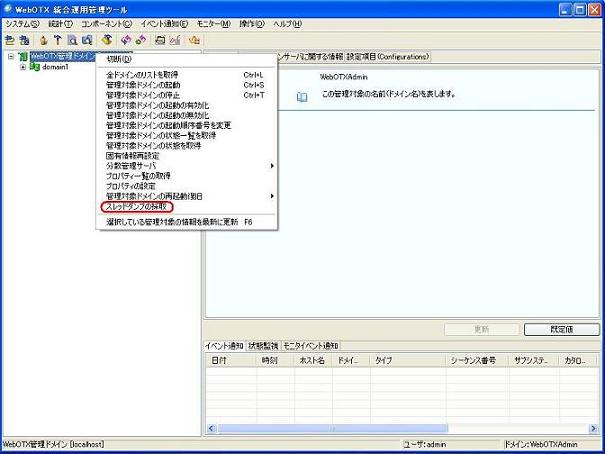This screenshot has width=605, height=454.
Task: Choose プロパティ一覧の取得 menu entry
Action: (x=187, y=176)
